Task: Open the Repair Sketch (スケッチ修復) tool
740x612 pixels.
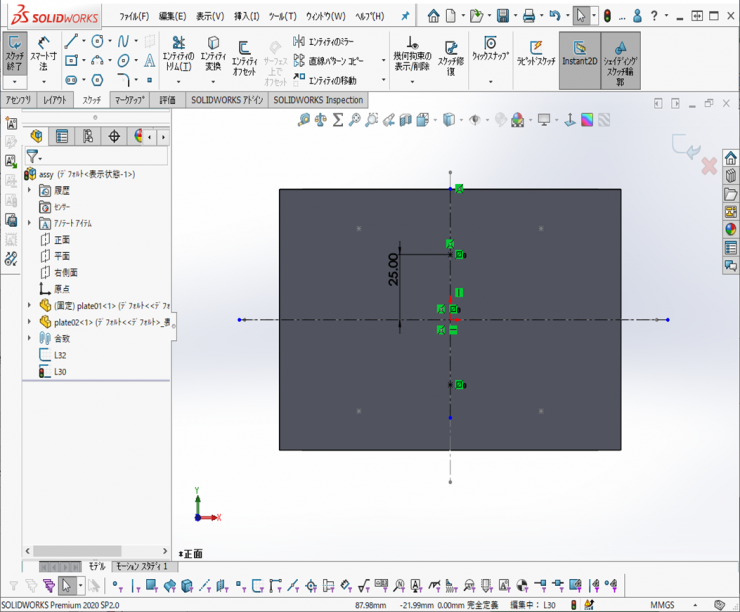Action: pos(450,55)
